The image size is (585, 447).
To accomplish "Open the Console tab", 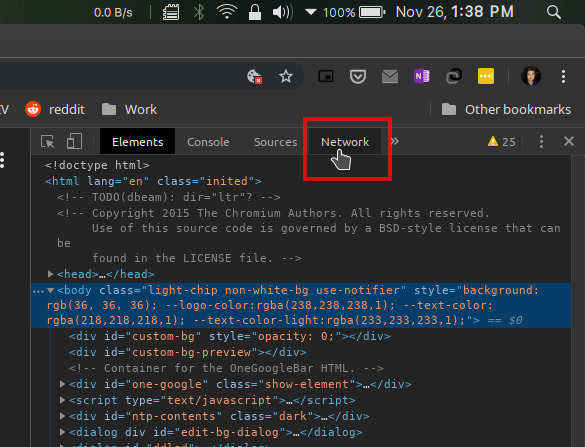I will click(208, 142).
